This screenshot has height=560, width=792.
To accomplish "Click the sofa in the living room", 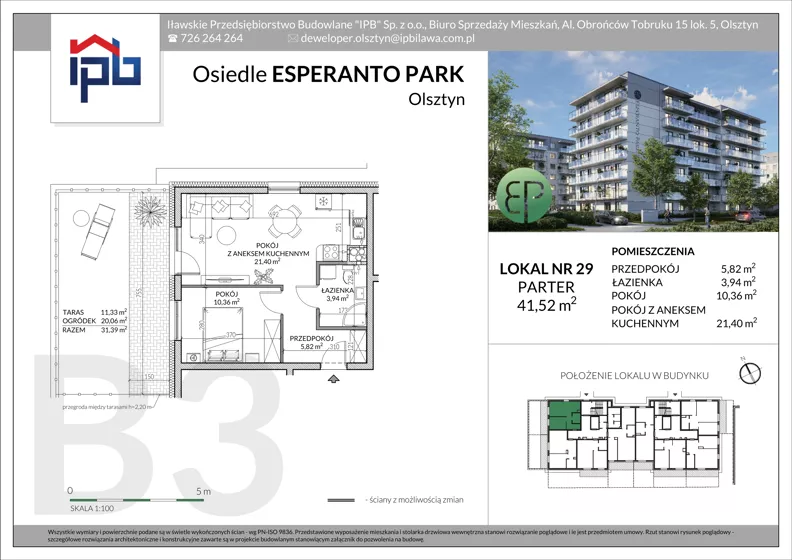I will tap(220, 209).
